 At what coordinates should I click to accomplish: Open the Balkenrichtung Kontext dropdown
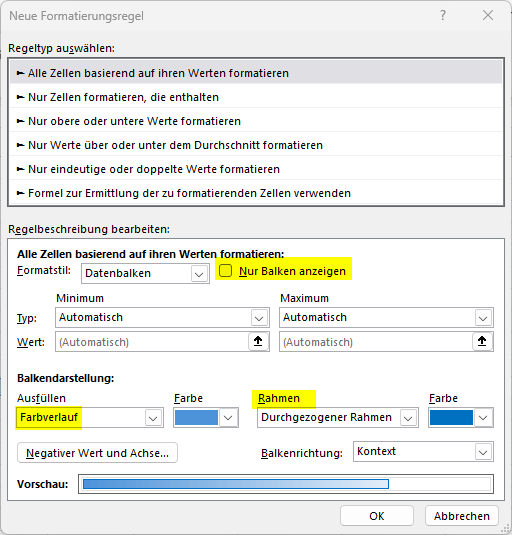point(423,452)
